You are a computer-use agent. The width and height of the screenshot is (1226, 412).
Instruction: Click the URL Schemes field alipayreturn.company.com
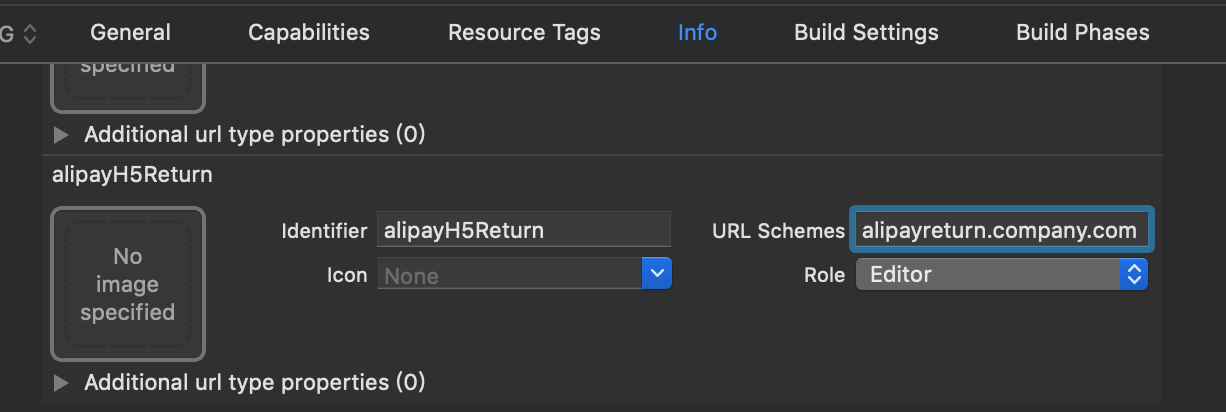[1001, 230]
